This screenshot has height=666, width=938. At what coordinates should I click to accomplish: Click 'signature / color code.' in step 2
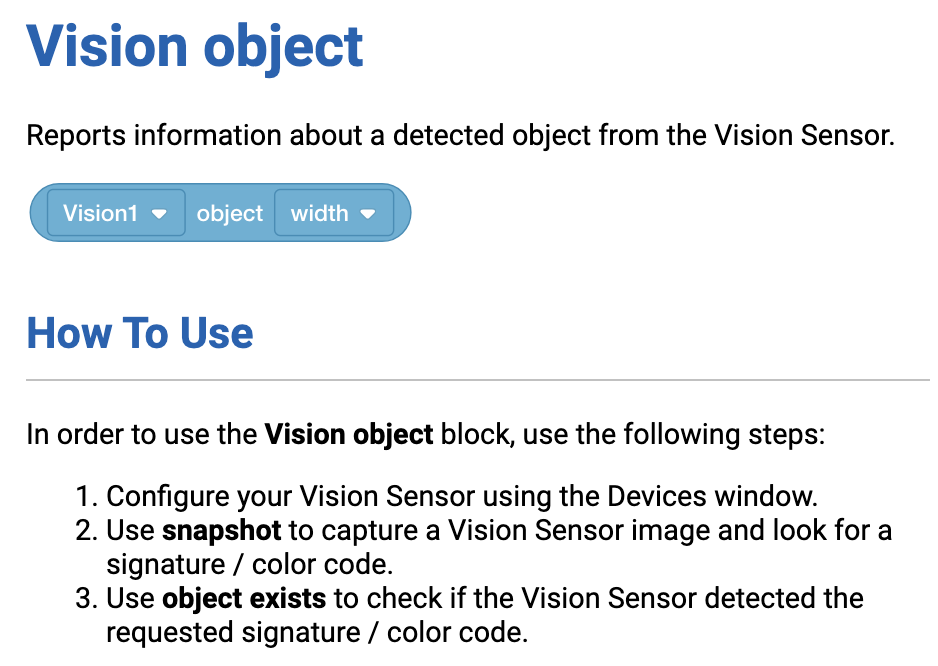pos(250,565)
